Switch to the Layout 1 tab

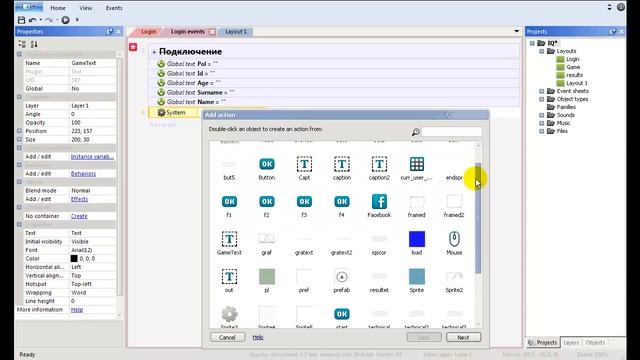(x=236, y=31)
